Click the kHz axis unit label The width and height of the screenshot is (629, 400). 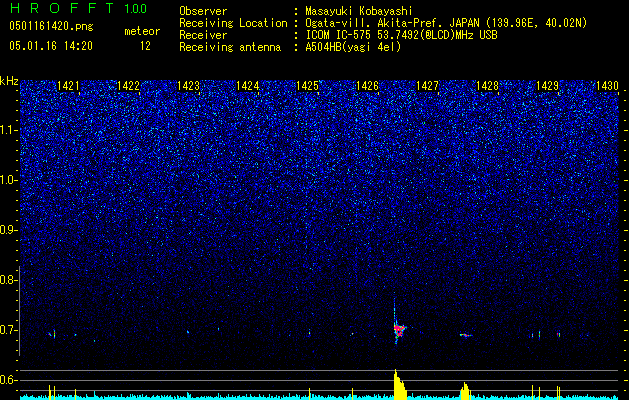9,81
